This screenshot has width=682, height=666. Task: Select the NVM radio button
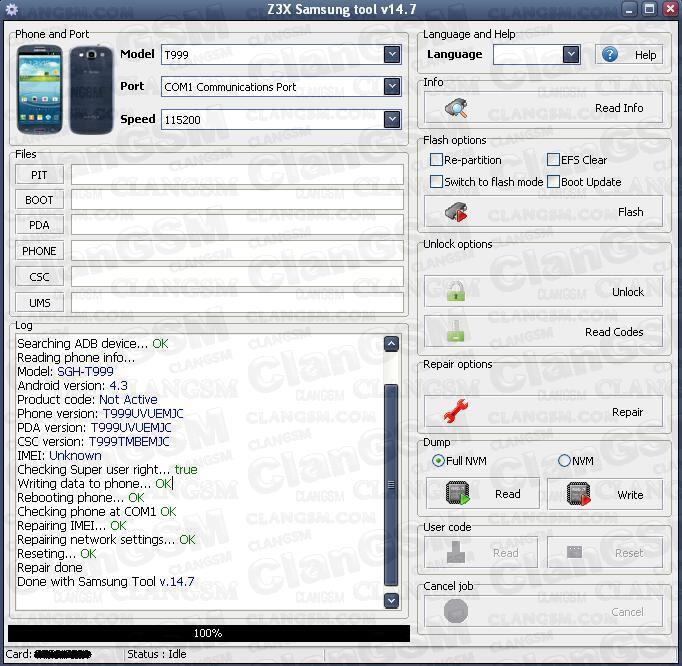(x=564, y=460)
